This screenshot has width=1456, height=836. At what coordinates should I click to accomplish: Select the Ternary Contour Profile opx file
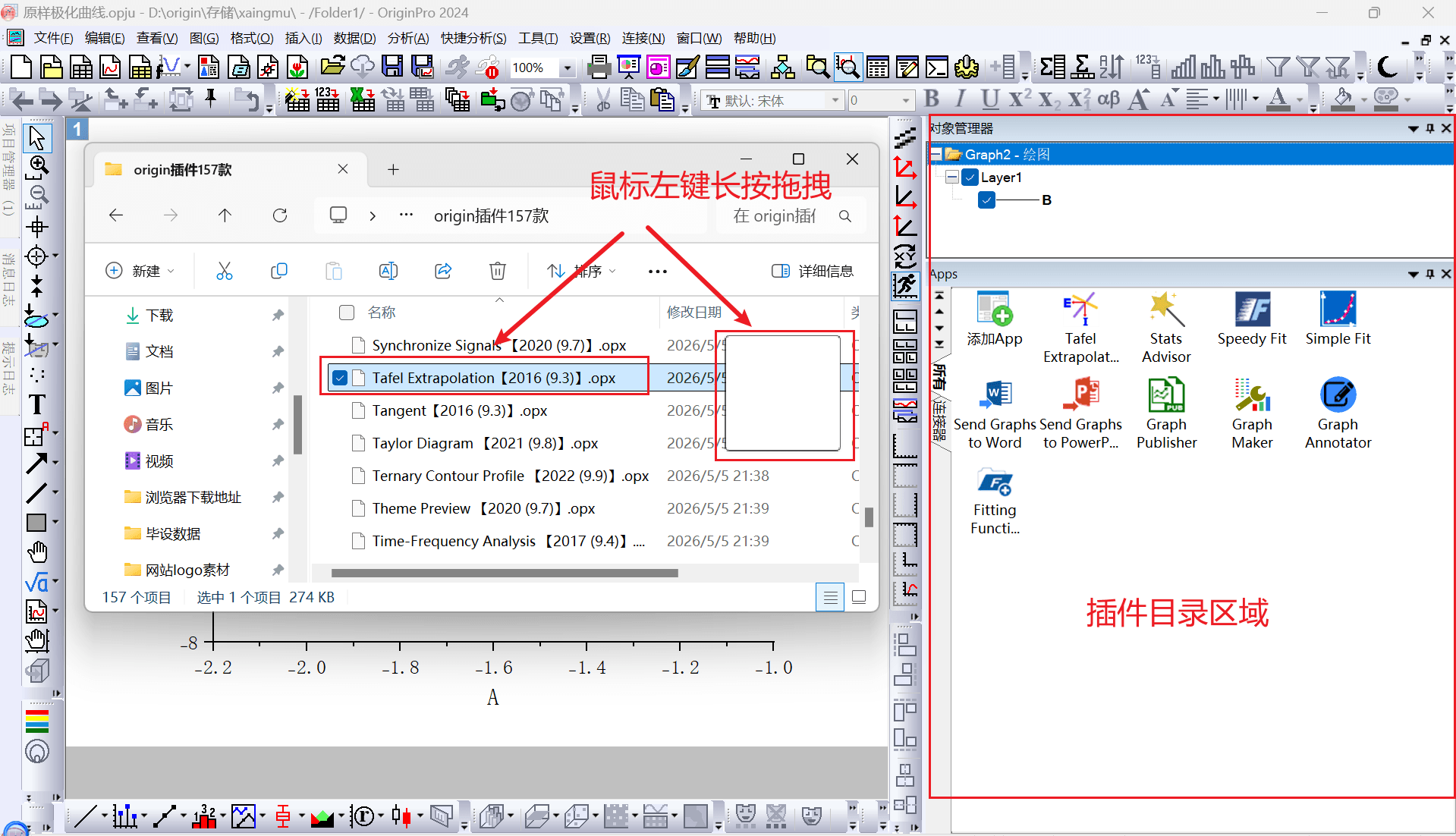tap(511, 476)
